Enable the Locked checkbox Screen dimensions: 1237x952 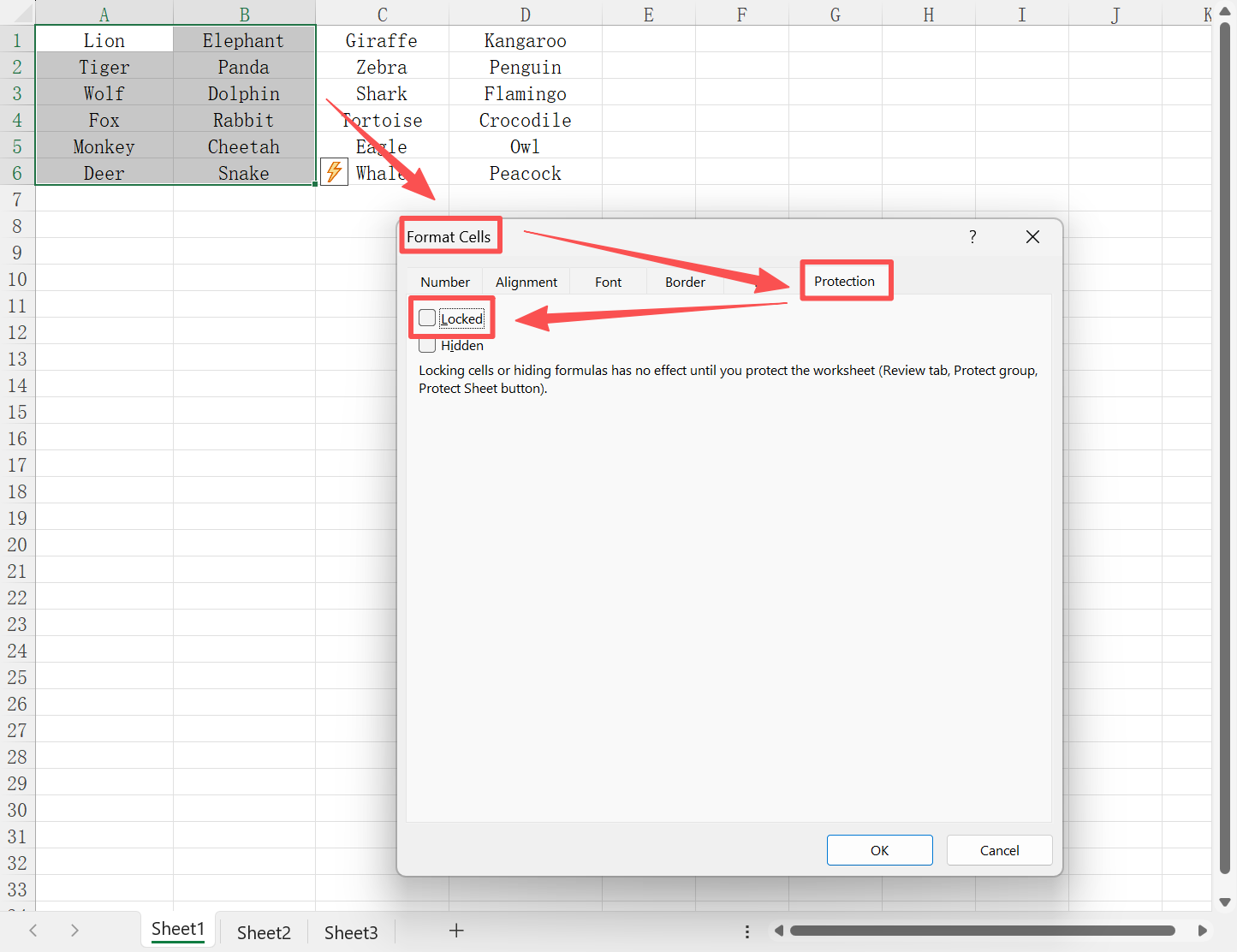coord(427,318)
